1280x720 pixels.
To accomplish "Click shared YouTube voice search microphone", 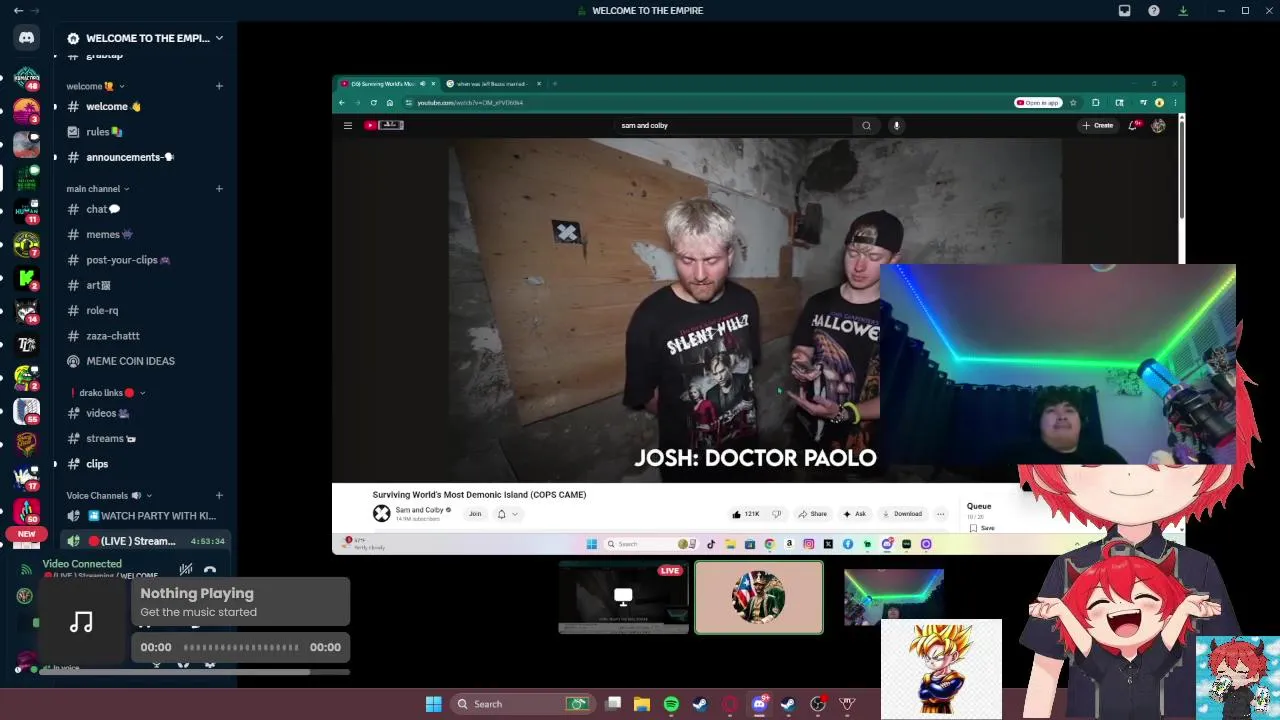I will click(896, 125).
